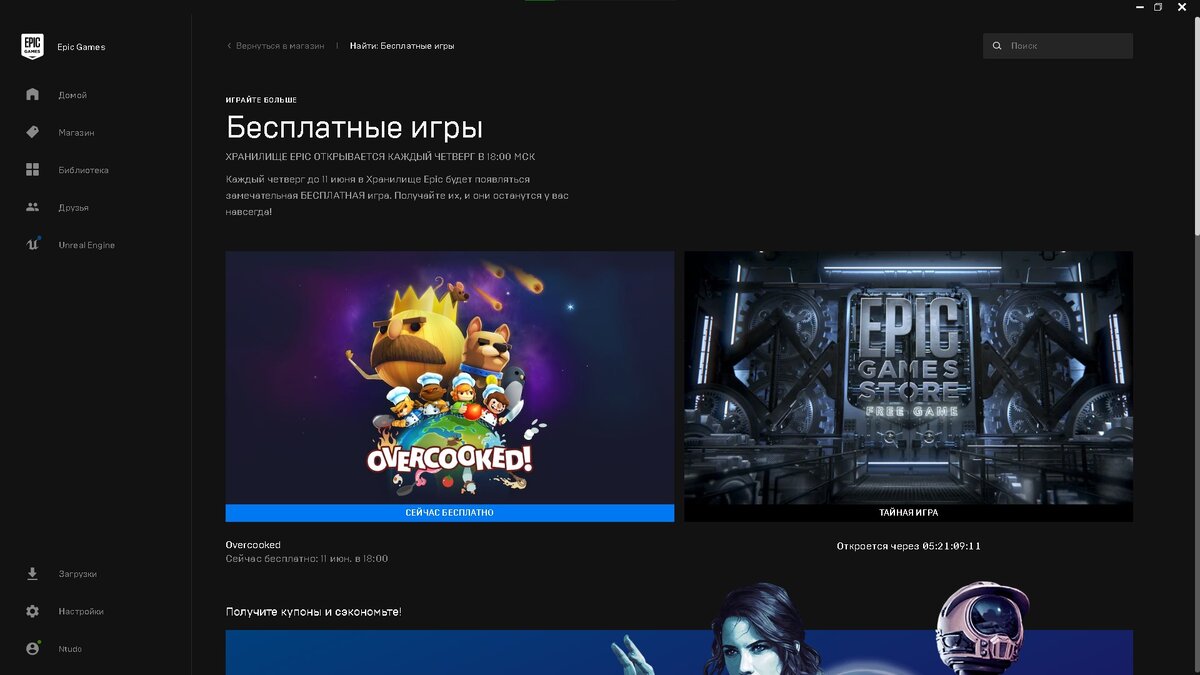Click the back chevron before Вернуться в магазин
Image resolution: width=1200 pixels, height=675 pixels.
tap(229, 46)
